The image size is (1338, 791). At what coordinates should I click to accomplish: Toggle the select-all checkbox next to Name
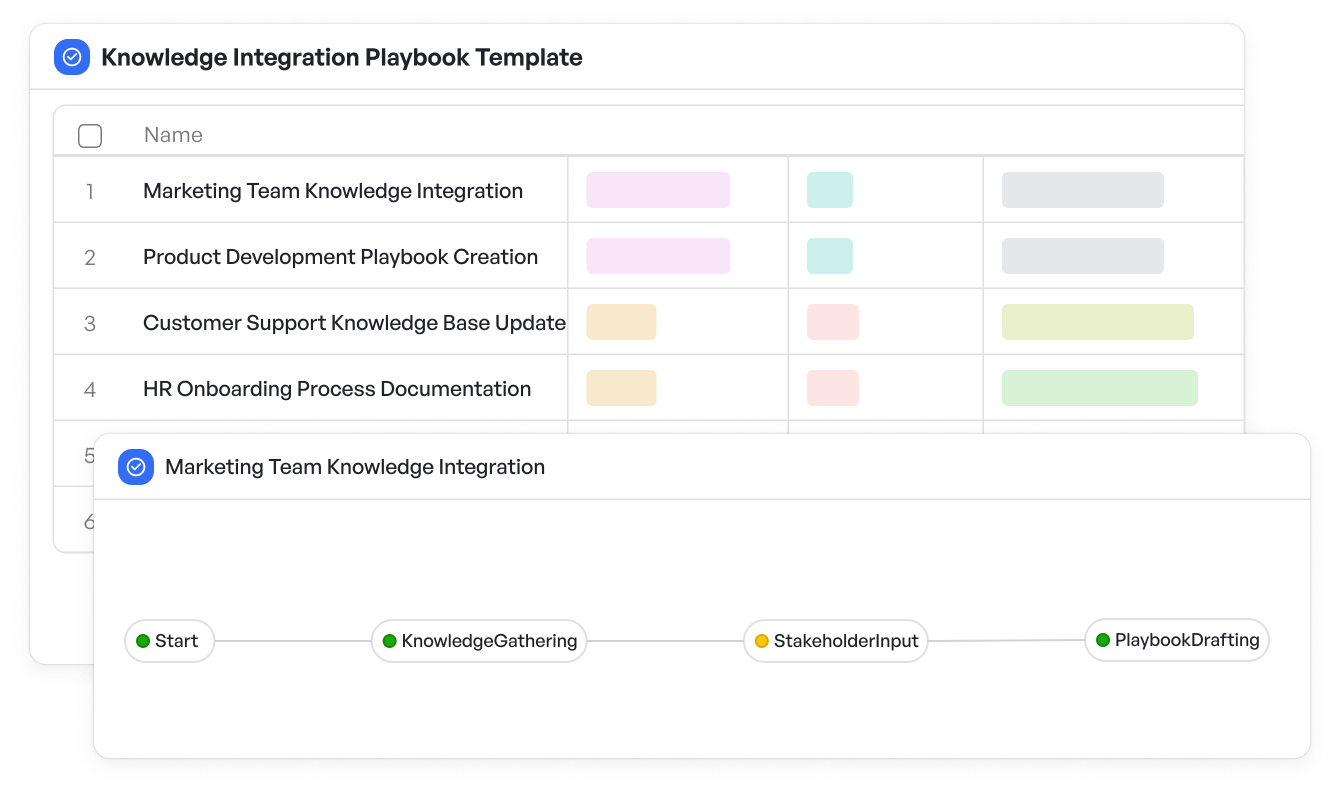click(x=90, y=136)
